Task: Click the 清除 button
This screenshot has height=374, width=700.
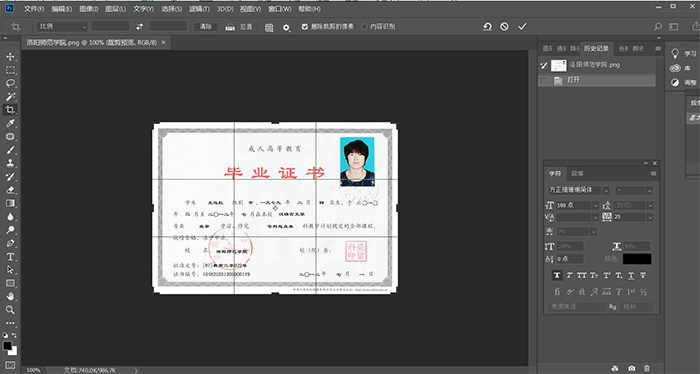Action: (x=206, y=27)
